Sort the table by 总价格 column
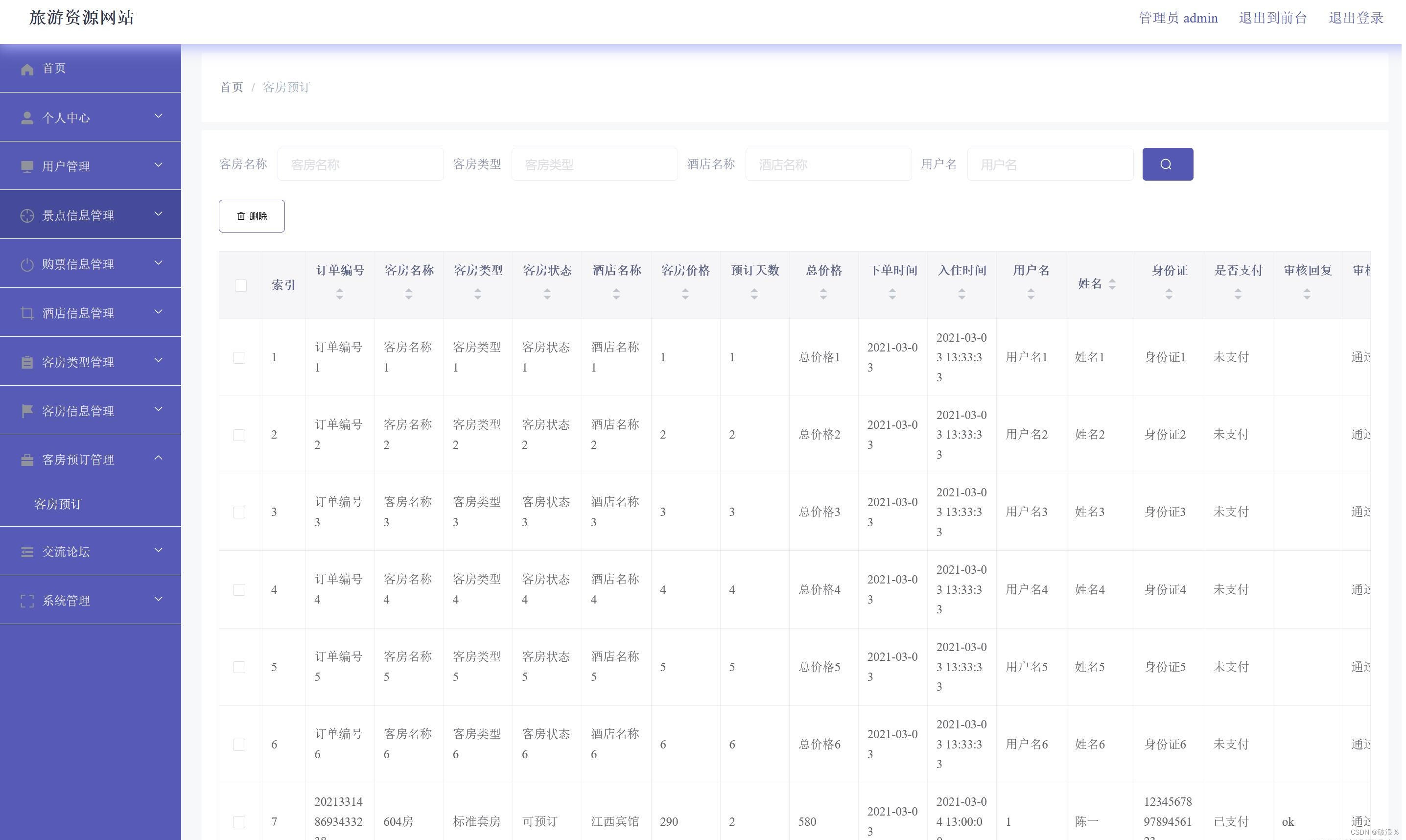 pos(823,294)
